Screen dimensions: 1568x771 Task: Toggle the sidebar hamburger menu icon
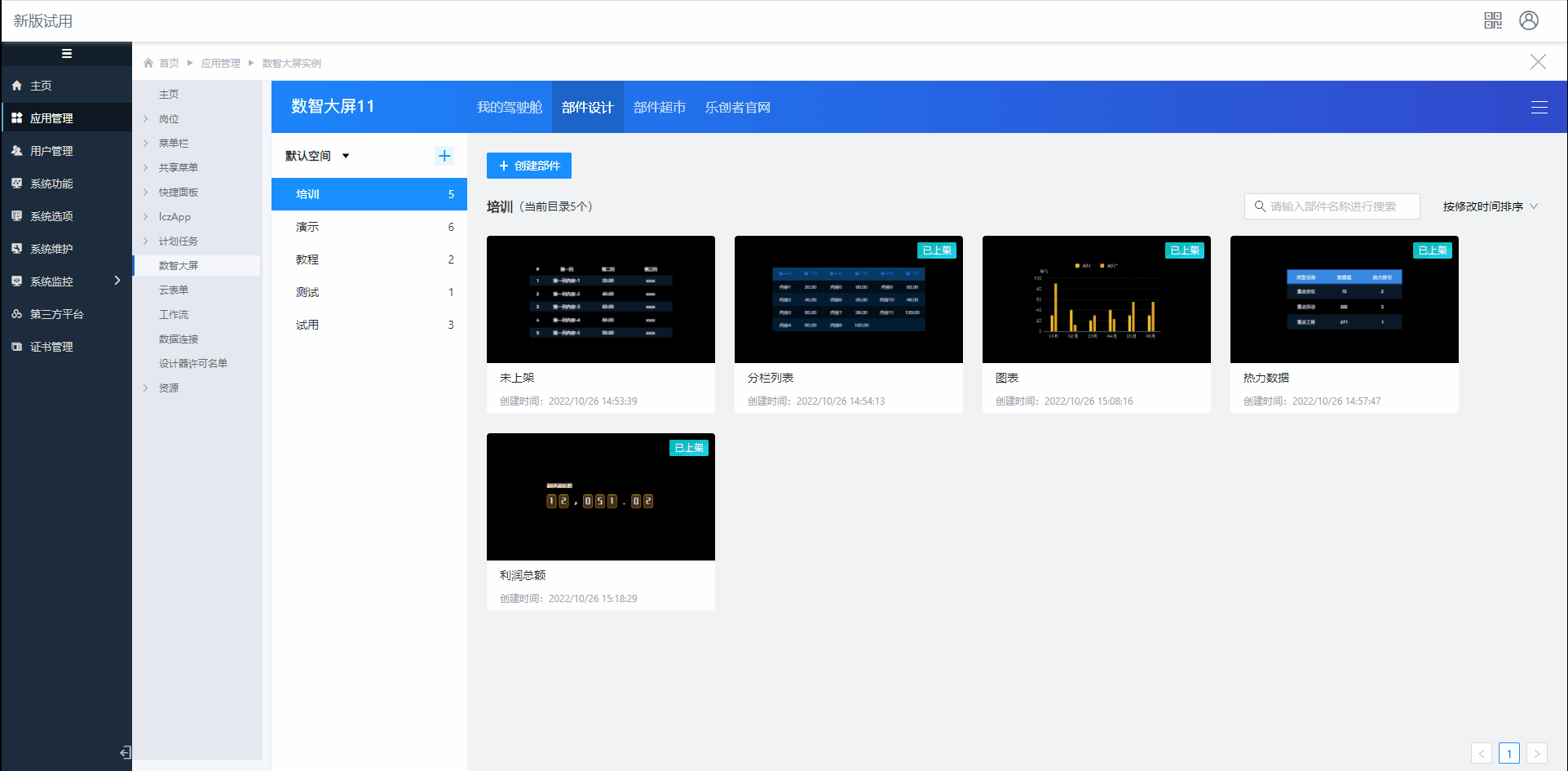(67, 54)
